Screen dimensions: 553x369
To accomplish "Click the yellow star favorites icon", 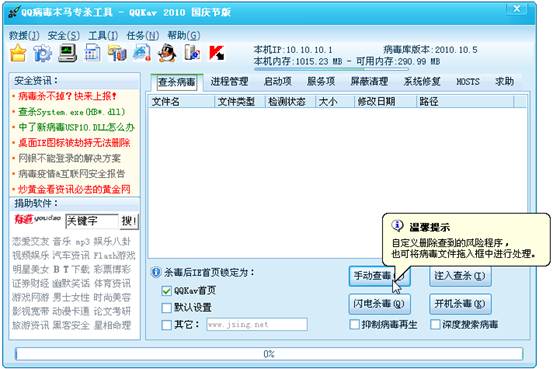I will point(18,54).
